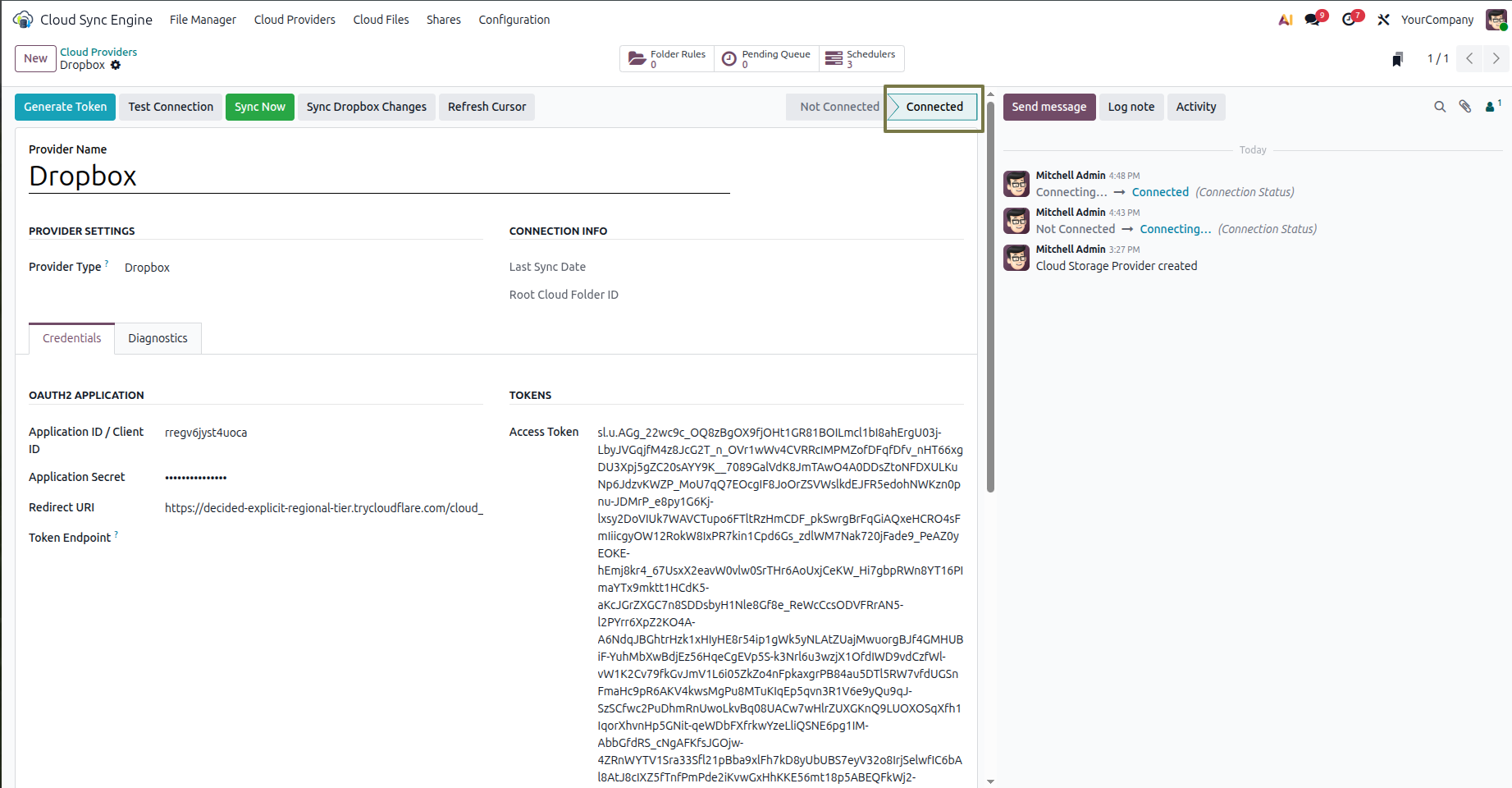The width and height of the screenshot is (1512, 788).
Task: Open the File Manager menu
Action: (203, 20)
